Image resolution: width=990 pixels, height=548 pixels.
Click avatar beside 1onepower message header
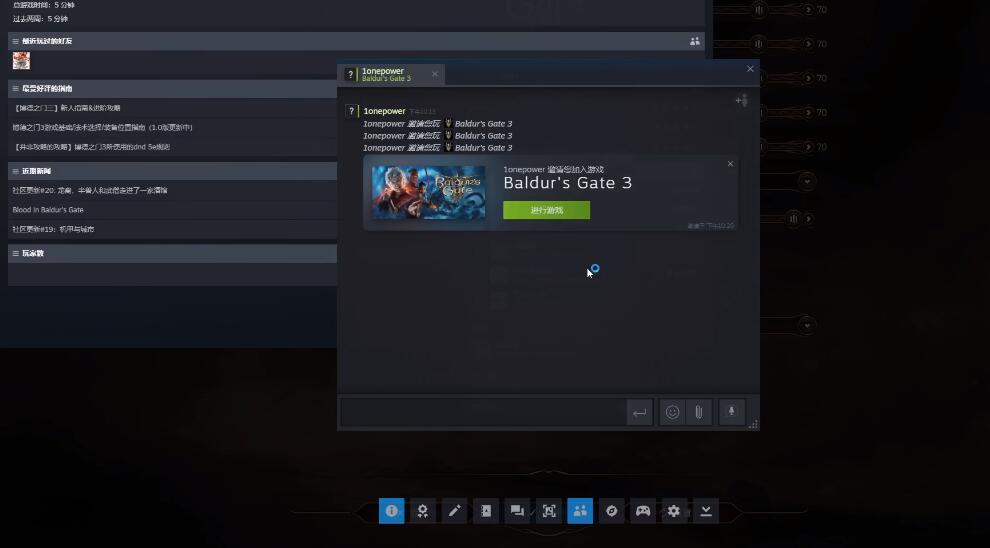click(x=352, y=111)
